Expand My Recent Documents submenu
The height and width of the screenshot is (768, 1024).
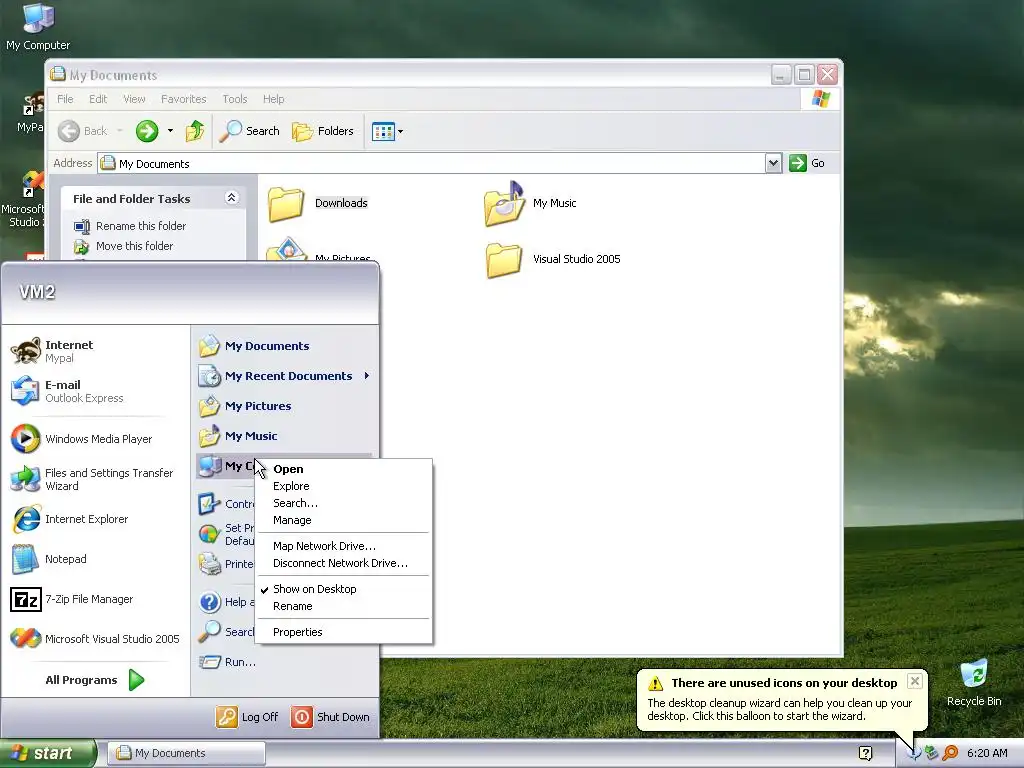(x=285, y=376)
